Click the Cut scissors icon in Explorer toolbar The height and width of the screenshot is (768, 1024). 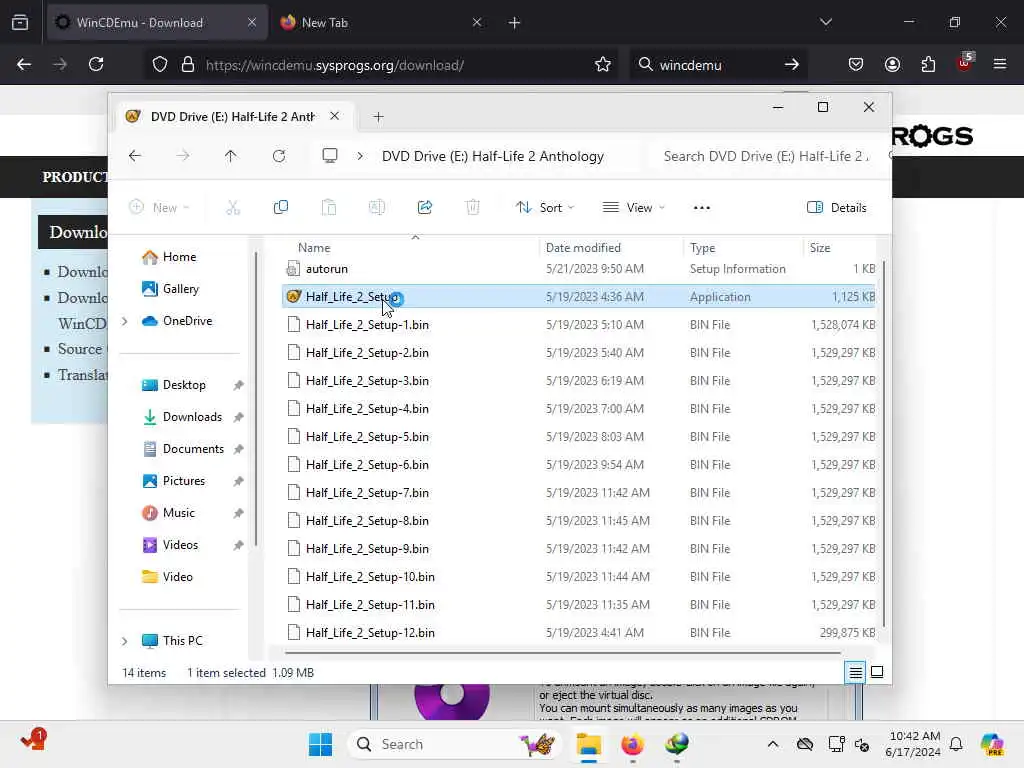coord(233,208)
